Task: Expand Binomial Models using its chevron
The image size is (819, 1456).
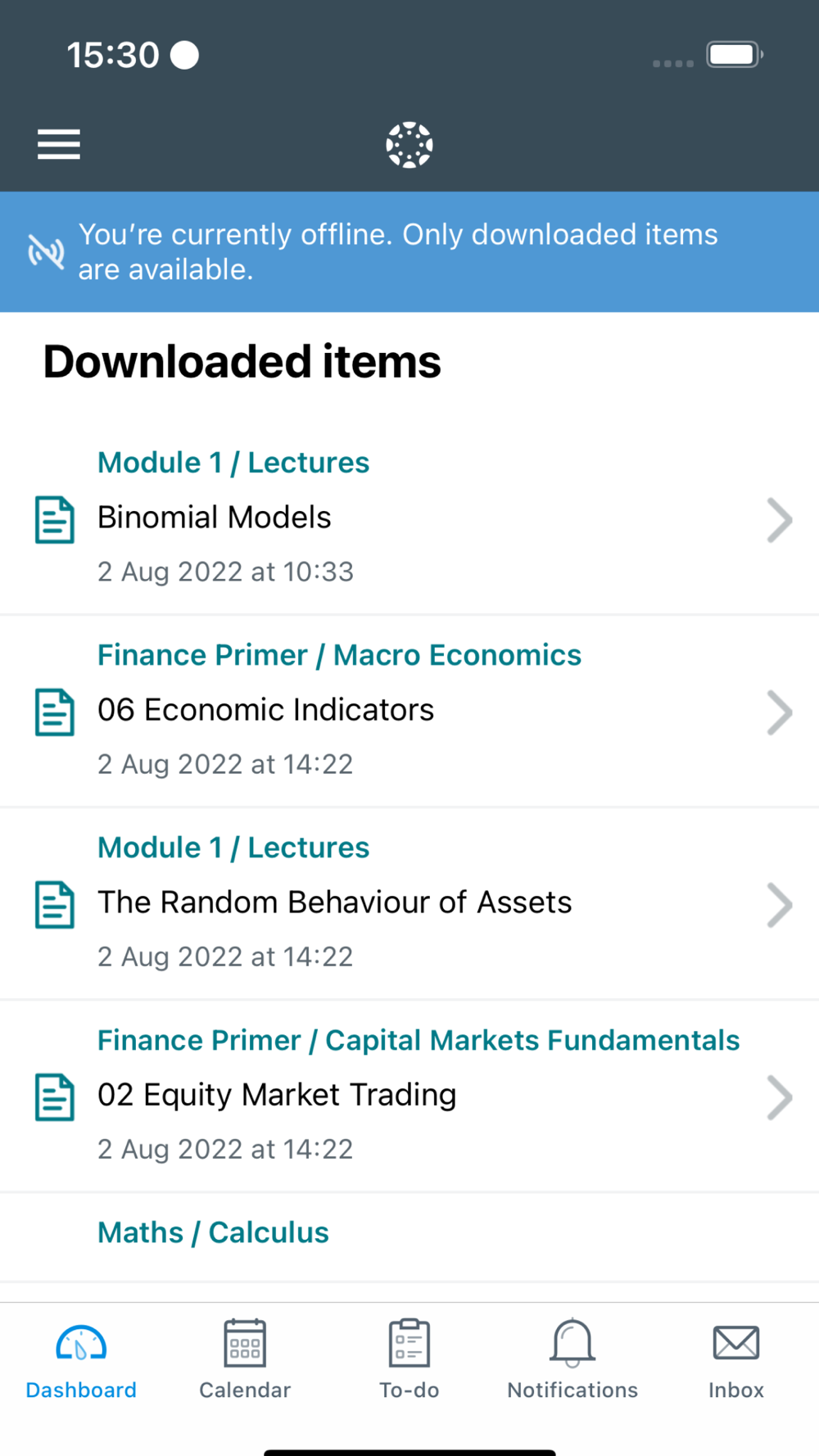Action: [x=780, y=520]
